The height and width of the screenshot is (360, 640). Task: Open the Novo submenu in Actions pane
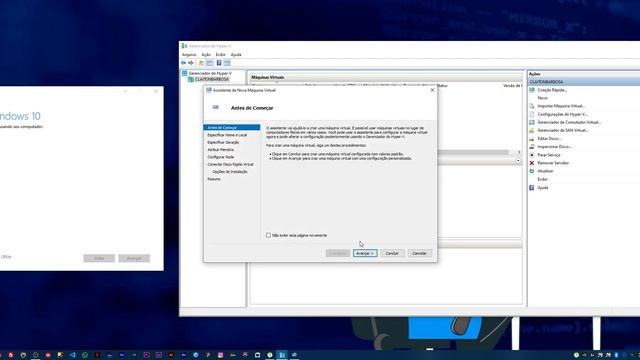pyautogui.click(x=542, y=98)
